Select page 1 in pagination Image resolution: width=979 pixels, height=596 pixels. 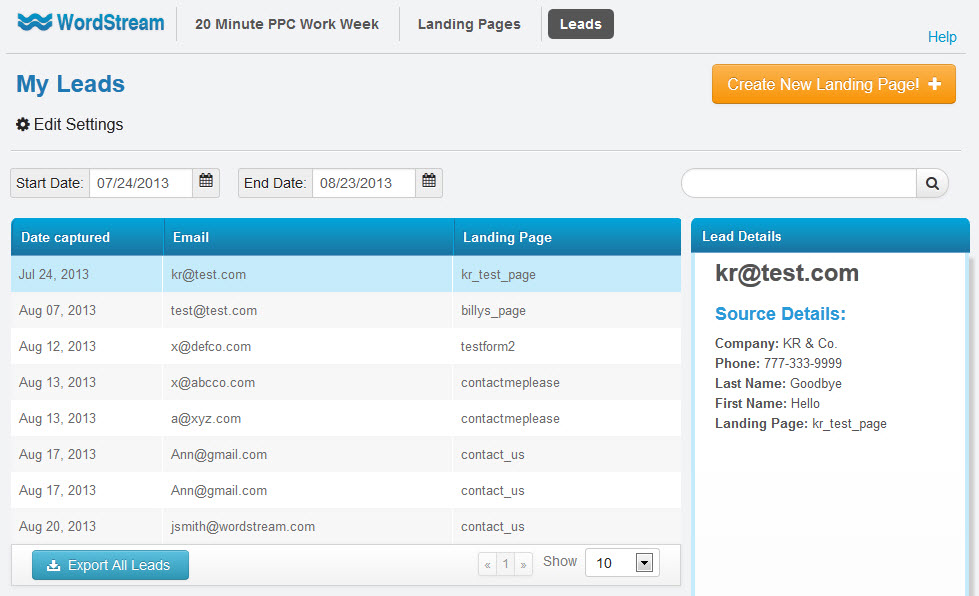[506, 564]
